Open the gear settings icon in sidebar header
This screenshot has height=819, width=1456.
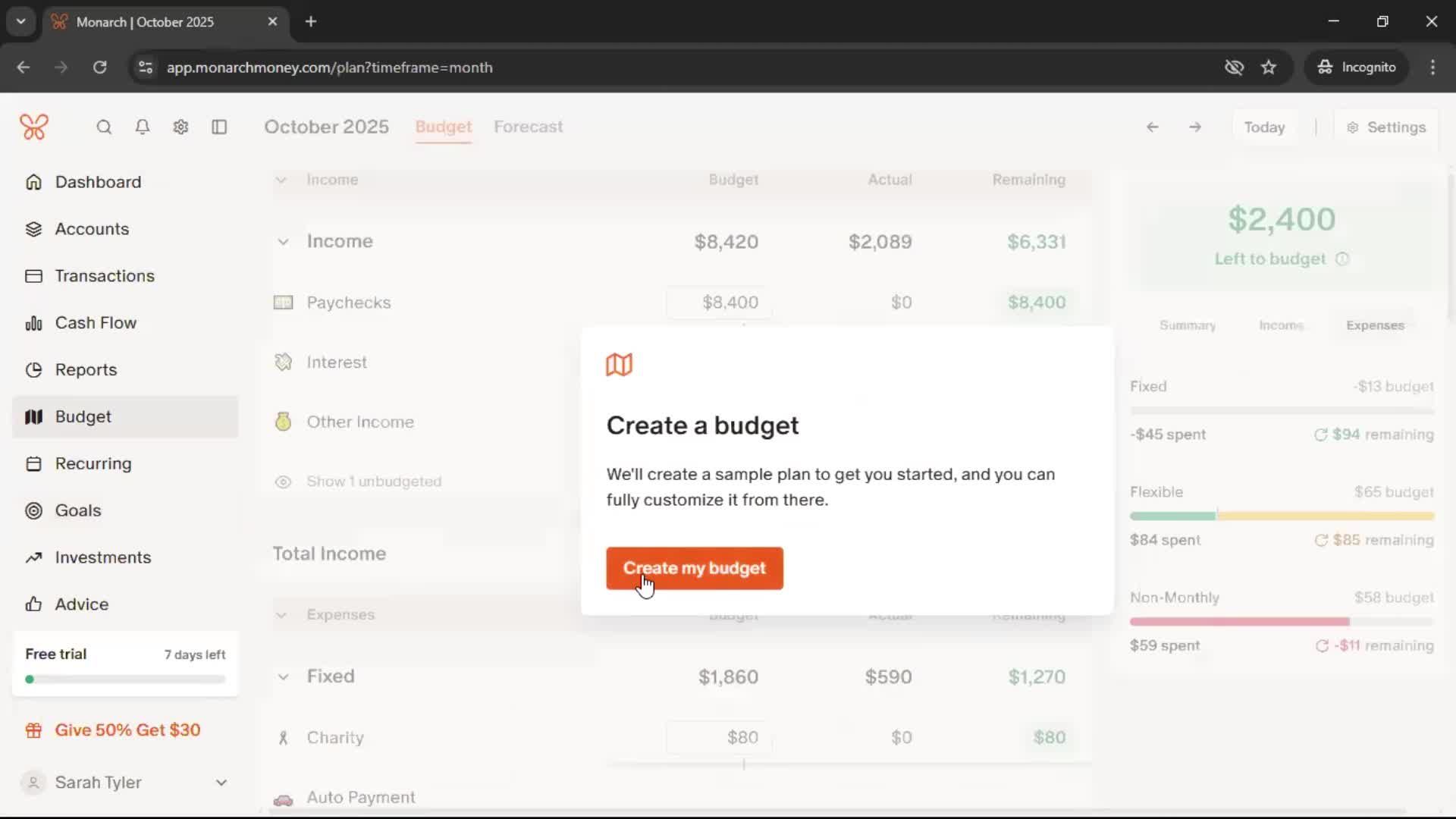(180, 127)
